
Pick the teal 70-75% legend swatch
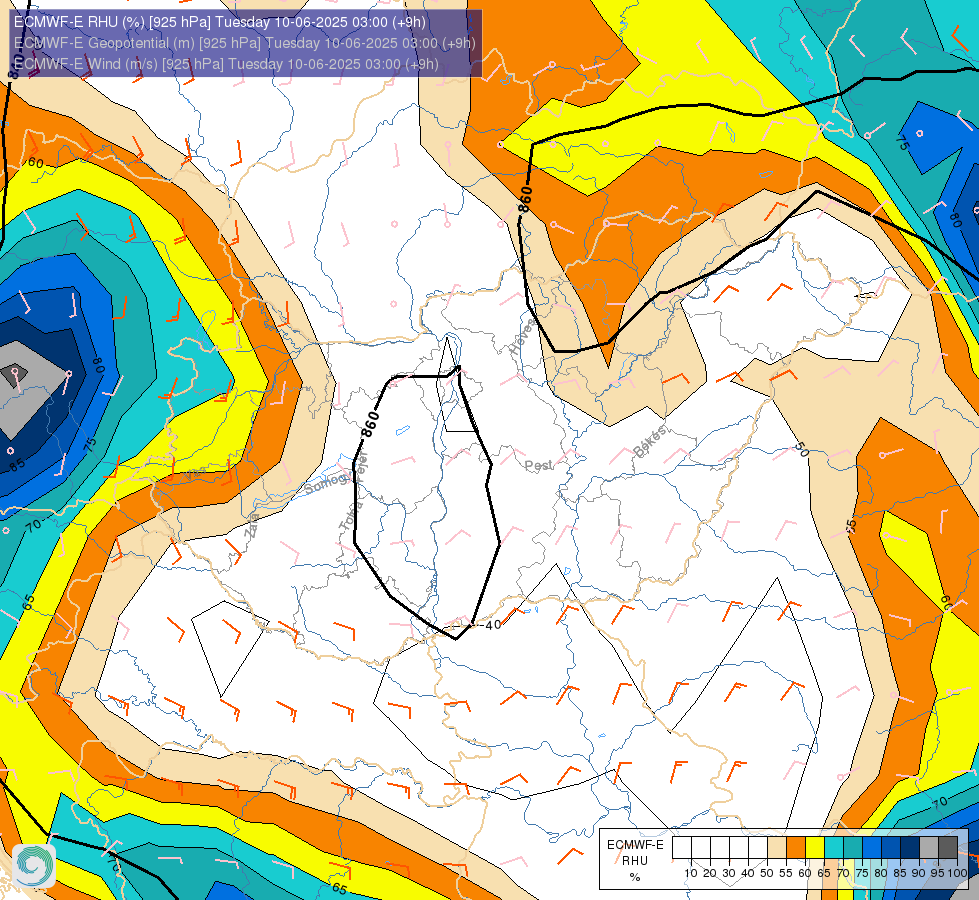(853, 848)
